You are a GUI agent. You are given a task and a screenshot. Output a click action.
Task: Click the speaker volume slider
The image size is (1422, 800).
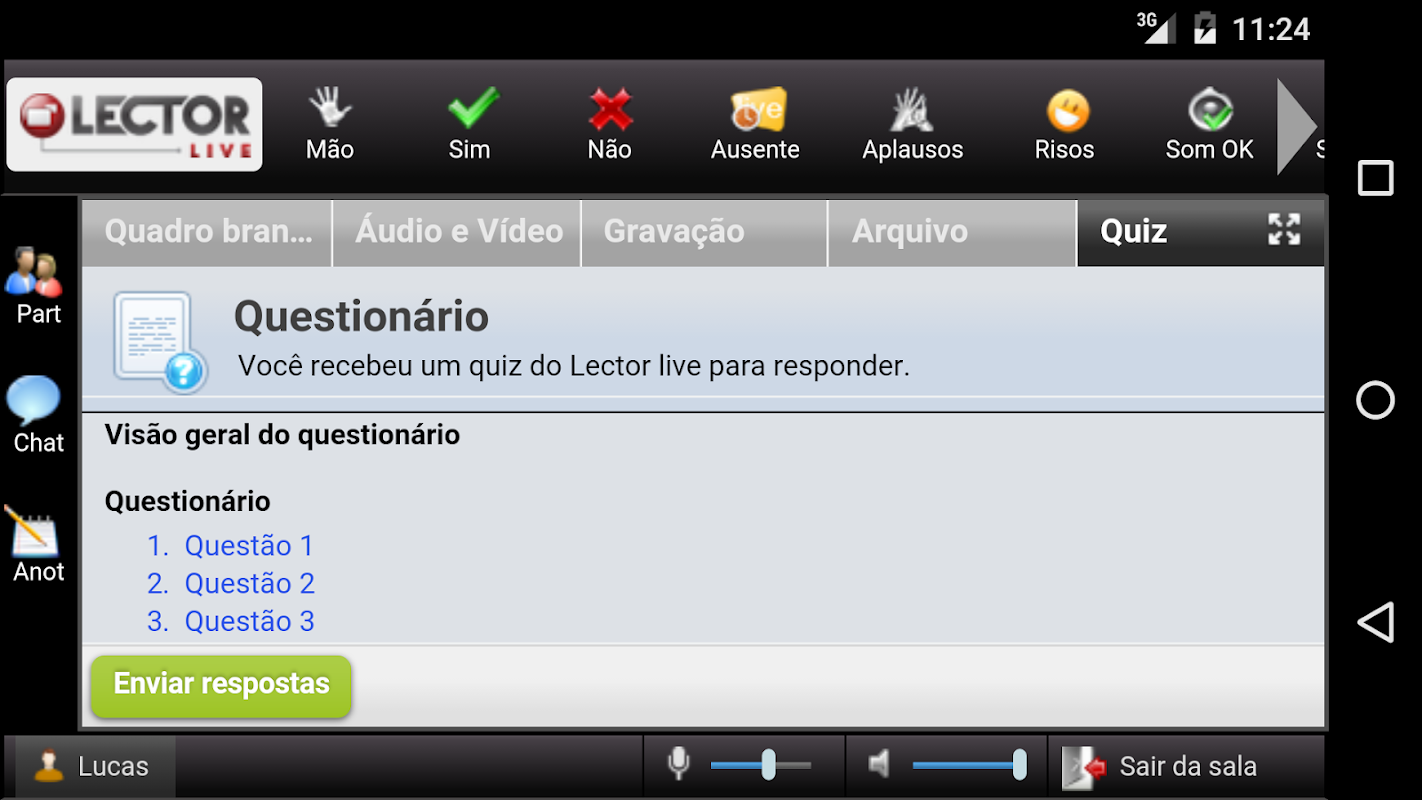click(x=968, y=765)
